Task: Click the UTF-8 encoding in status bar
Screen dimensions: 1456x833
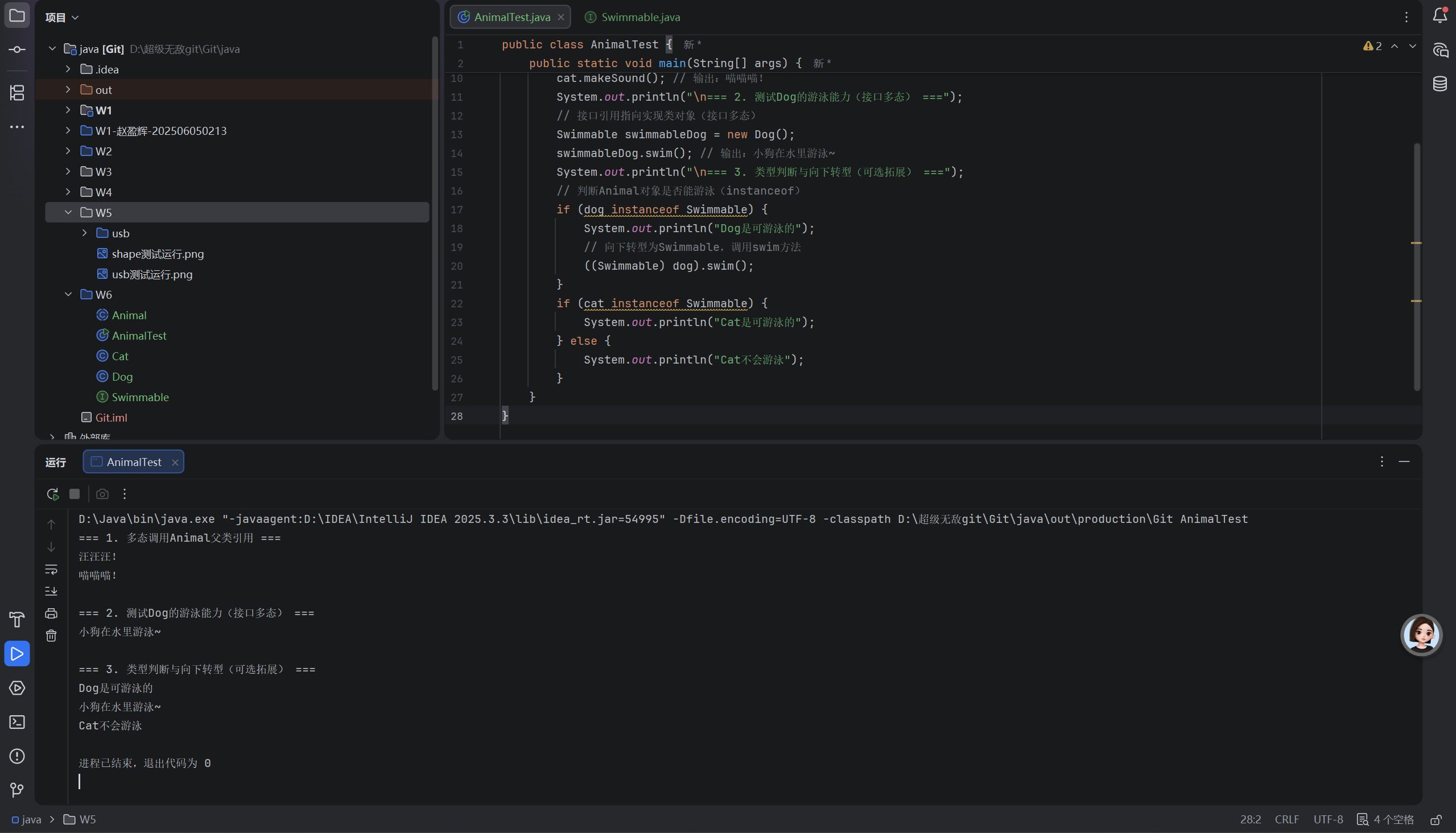Action: 1327,819
